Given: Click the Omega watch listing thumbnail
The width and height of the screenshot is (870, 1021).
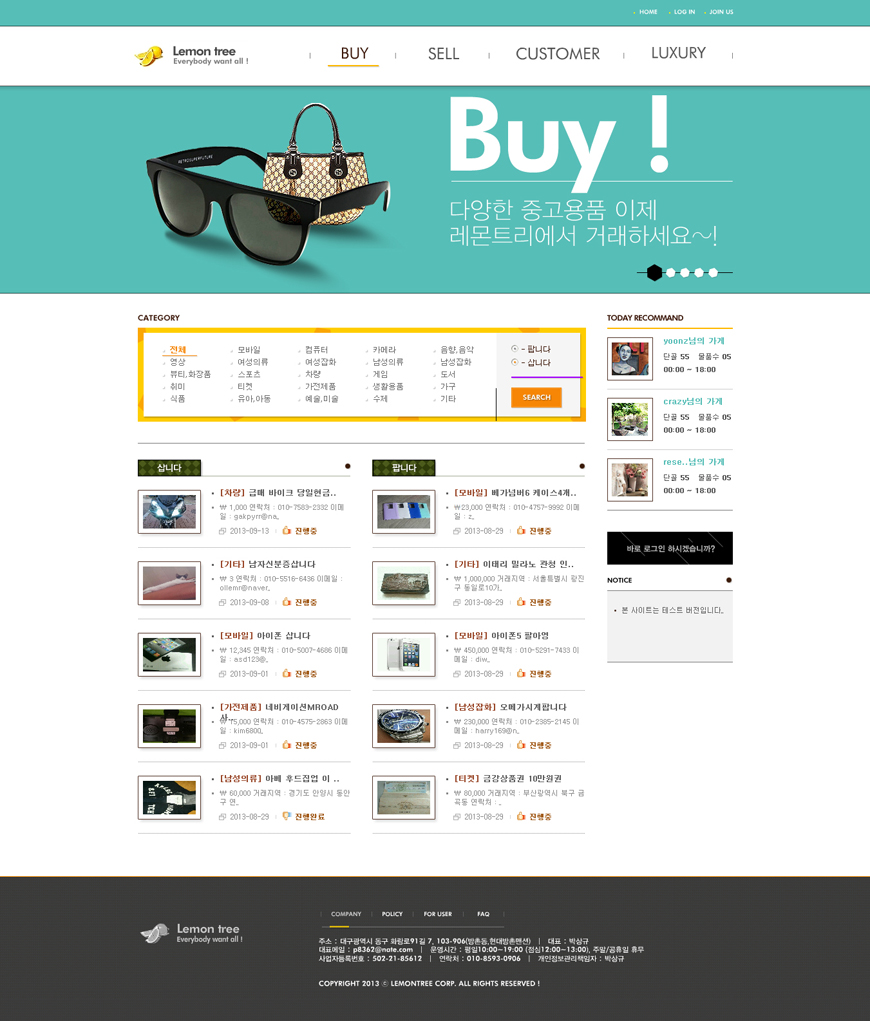Looking at the screenshot, I should pyautogui.click(x=404, y=726).
